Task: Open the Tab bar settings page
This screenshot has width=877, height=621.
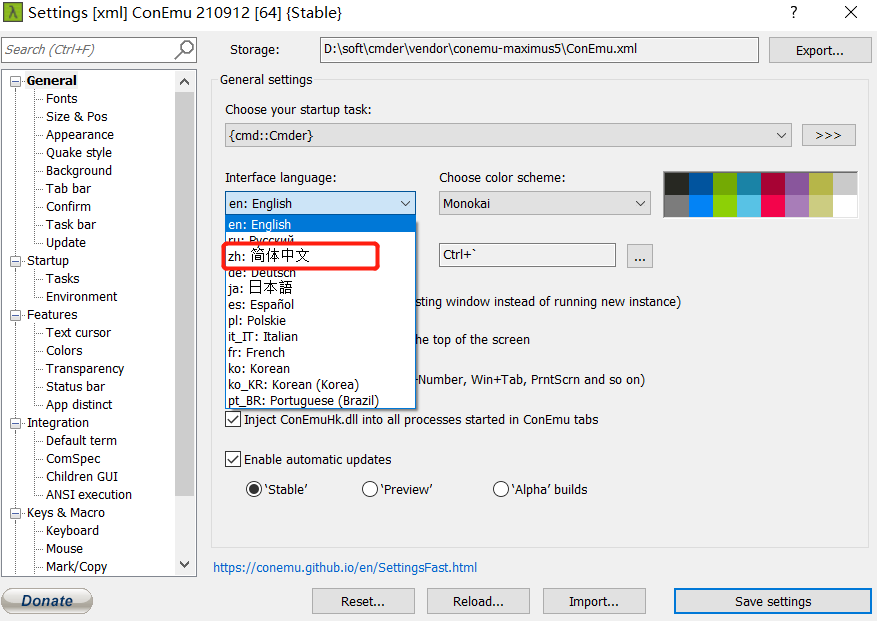Action: 68,189
